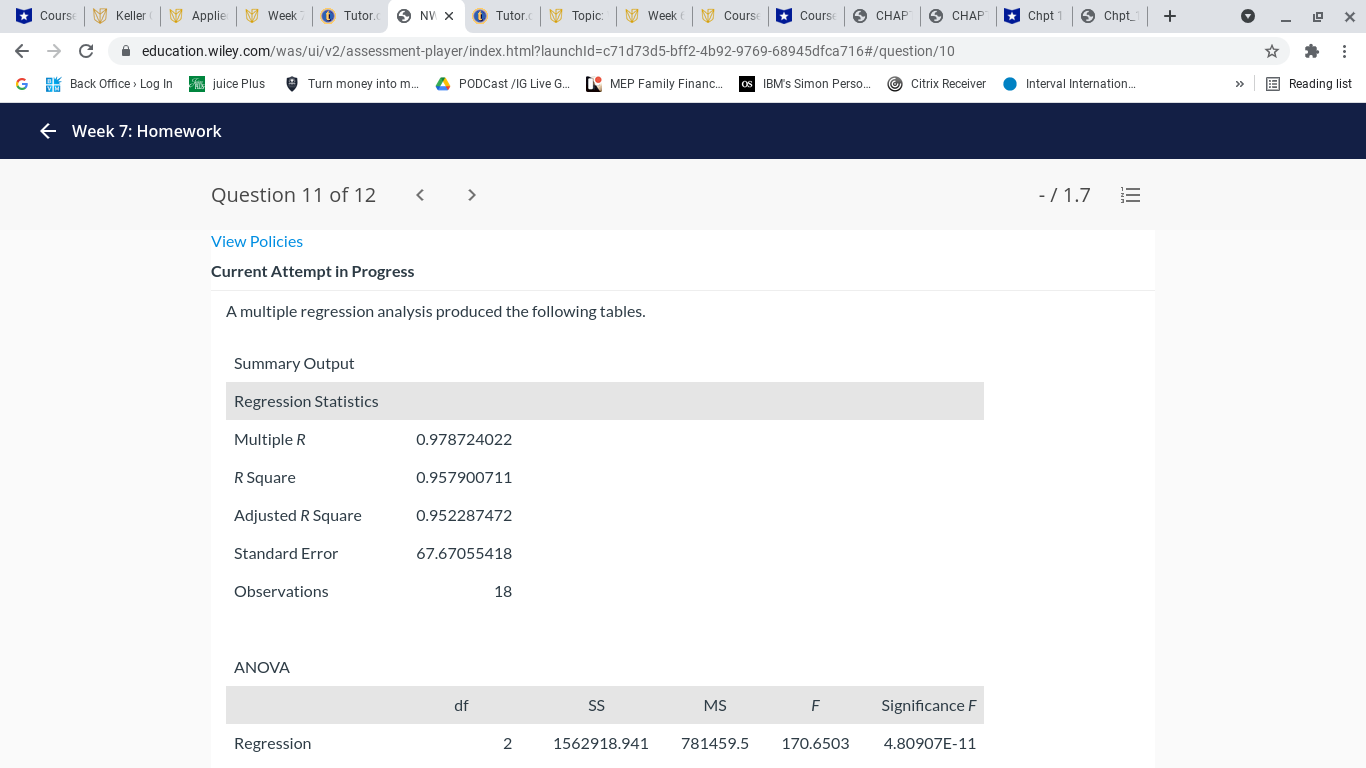Select the Multiple R value 0.978724022
The height and width of the screenshot is (768, 1366).
coord(464,439)
